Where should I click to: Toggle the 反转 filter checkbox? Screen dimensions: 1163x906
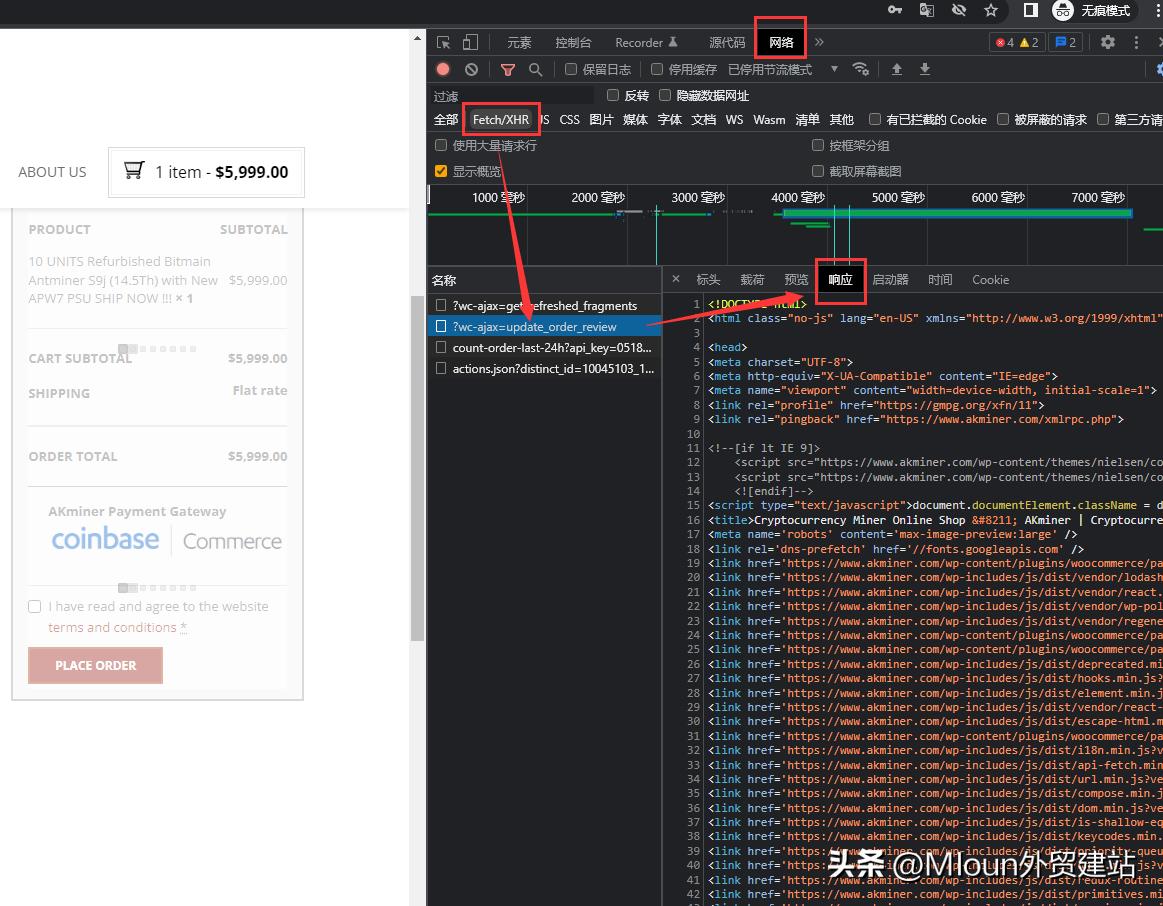[611, 95]
